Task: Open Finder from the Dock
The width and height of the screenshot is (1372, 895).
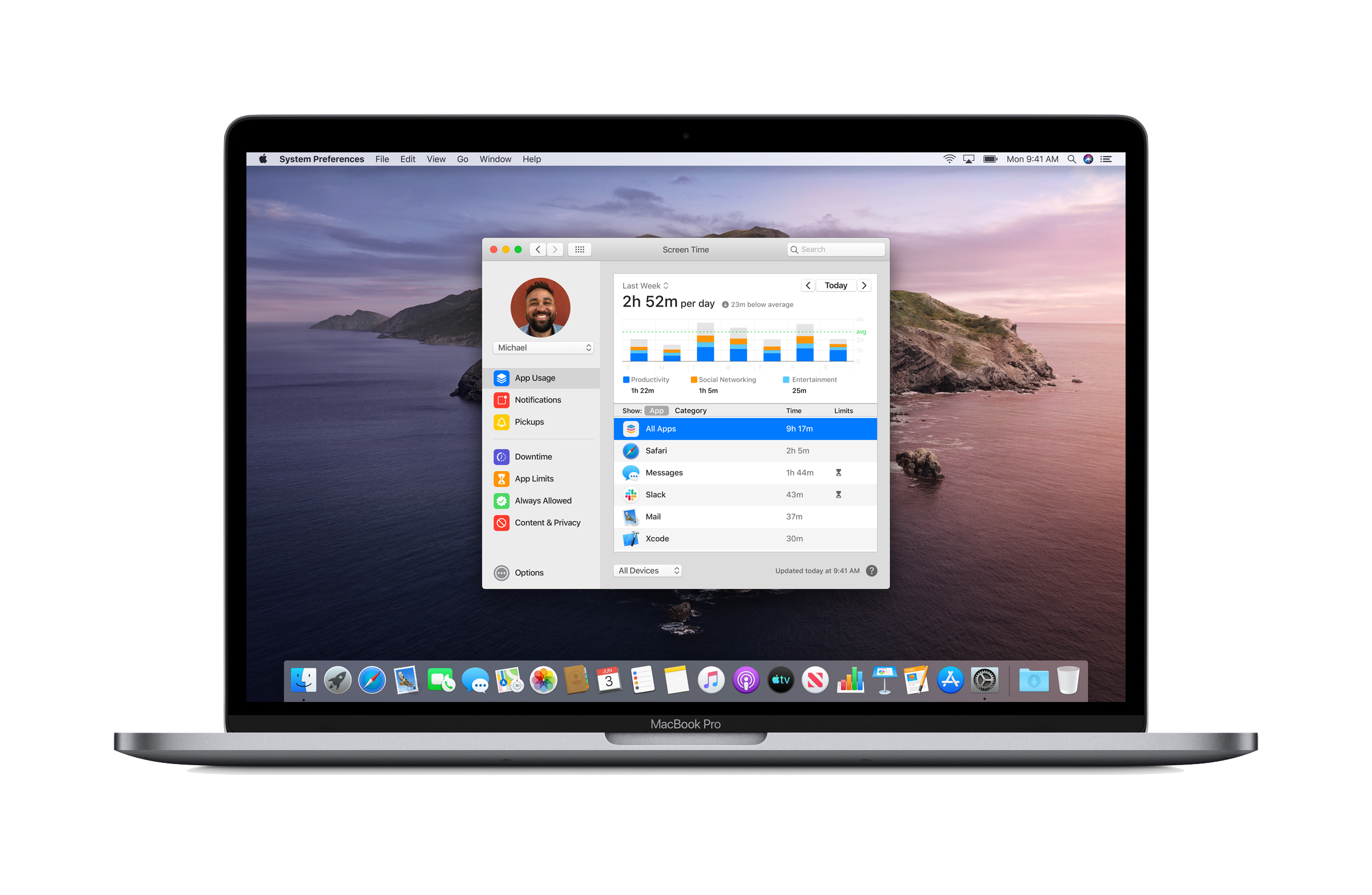Action: tap(303, 681)
